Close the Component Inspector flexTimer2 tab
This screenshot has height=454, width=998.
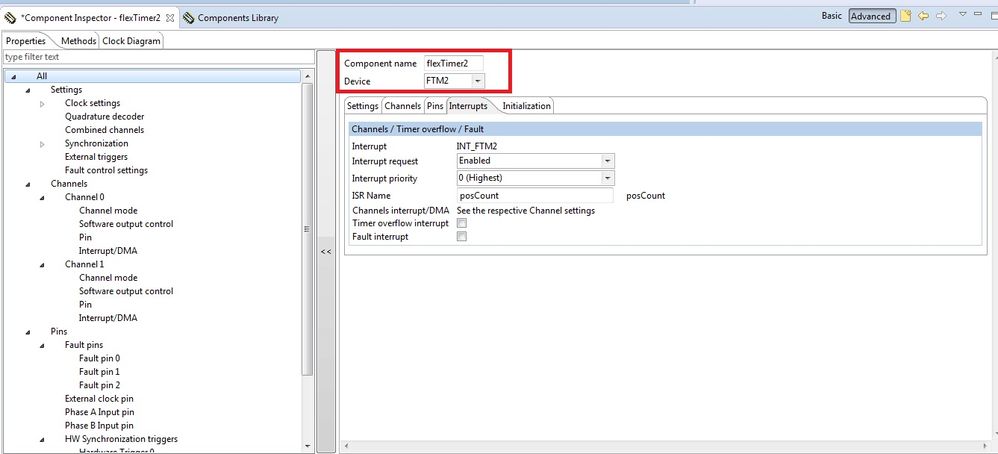169,18
